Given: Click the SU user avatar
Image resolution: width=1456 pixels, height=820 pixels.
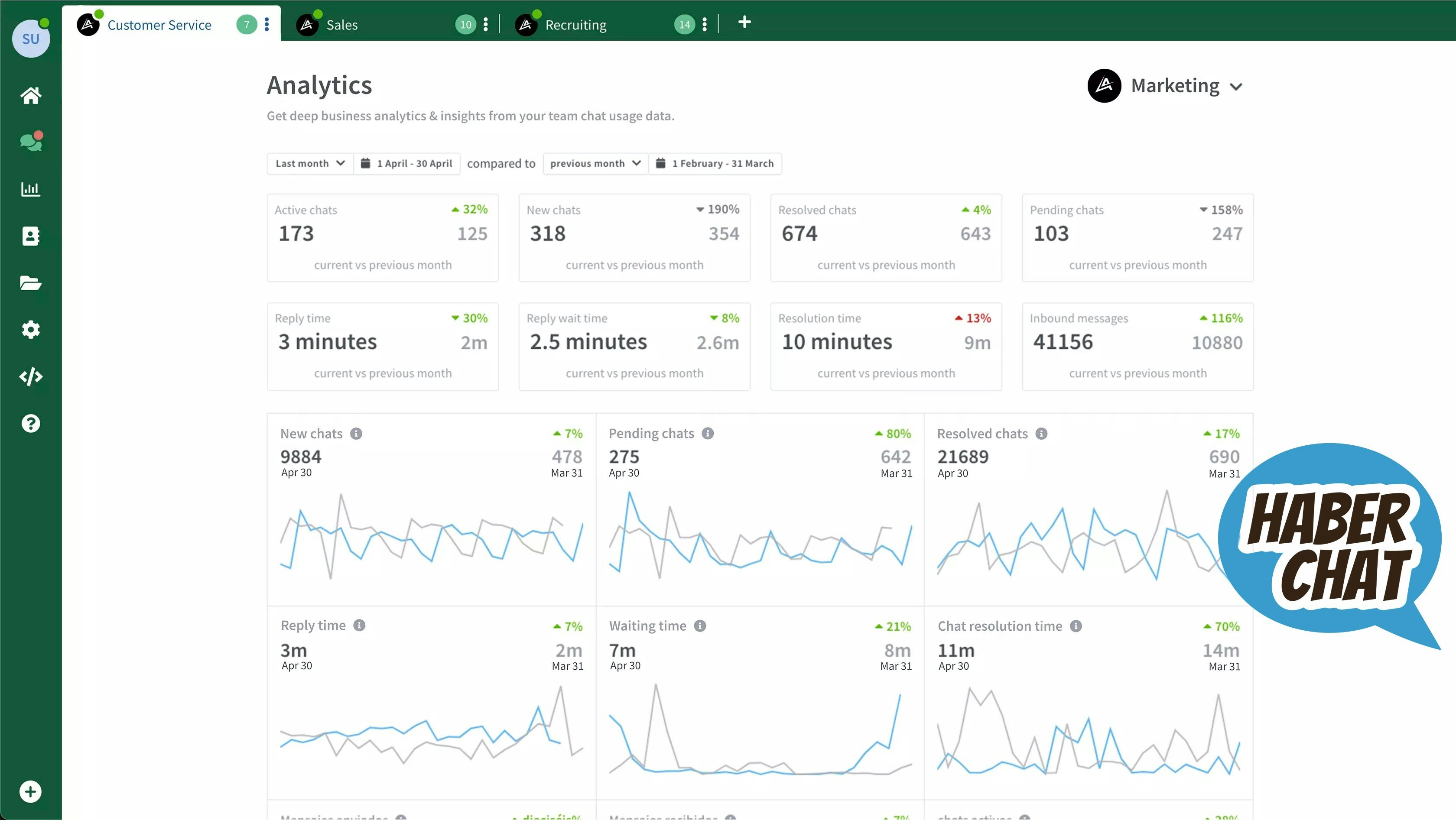Looking at the screenshot, I should 30,39.
